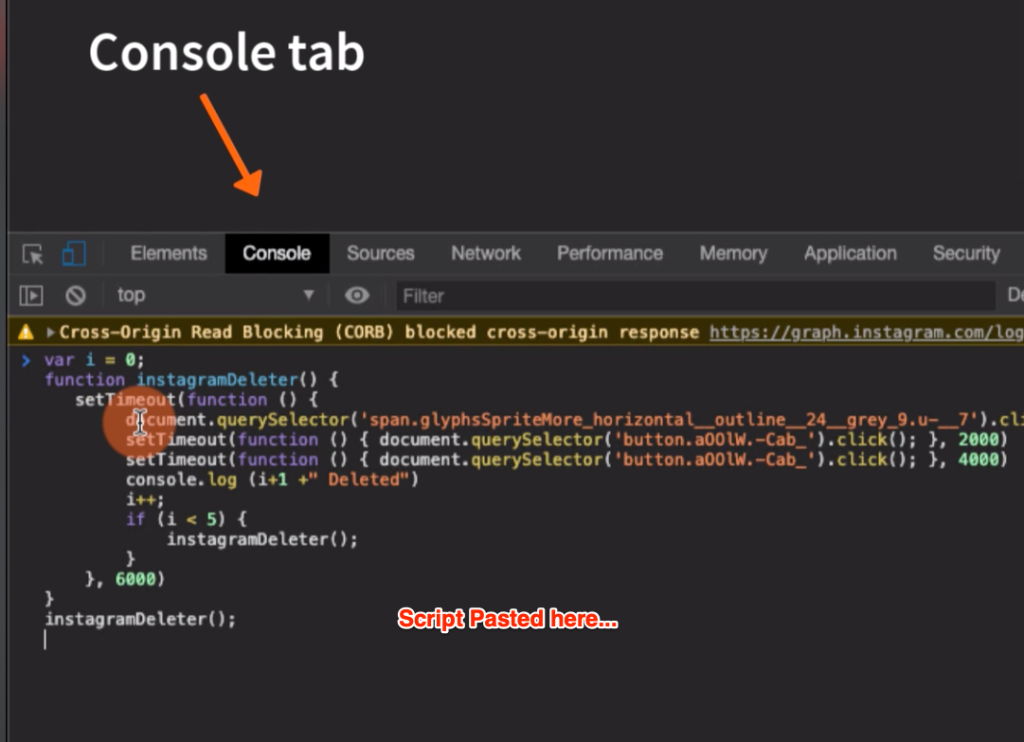The width and height of the screenshot is (1024, 742).
Task: Open the Network panel
Action: coord(485,253)
